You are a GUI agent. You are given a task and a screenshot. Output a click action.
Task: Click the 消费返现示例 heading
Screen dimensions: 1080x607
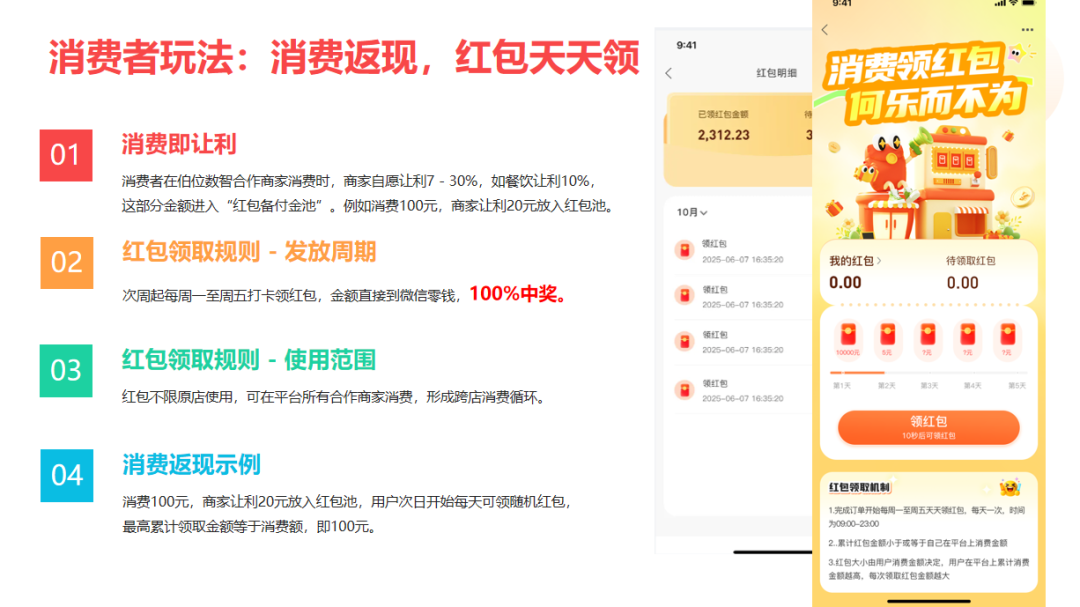191,465
